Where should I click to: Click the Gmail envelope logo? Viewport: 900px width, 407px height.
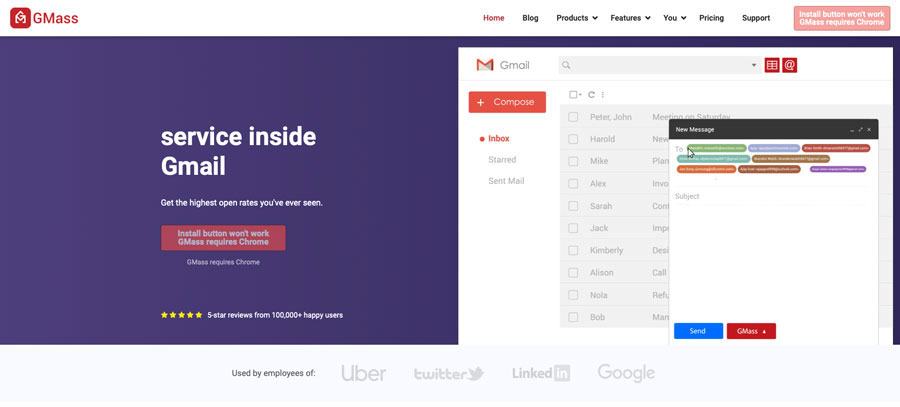pyautogui.click(x=485, y=65)
